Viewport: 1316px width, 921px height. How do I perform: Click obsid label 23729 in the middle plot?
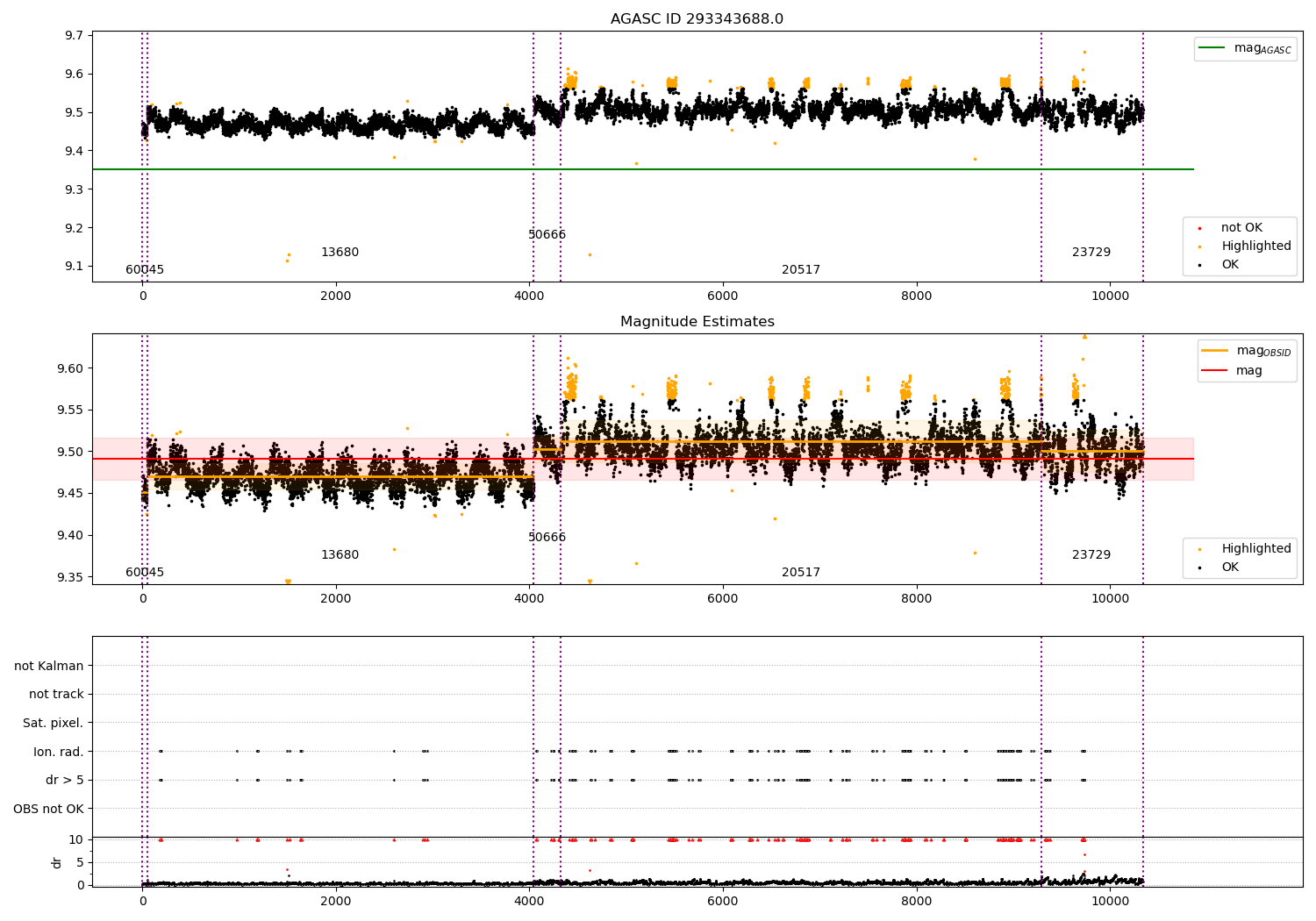point(1091,555)
